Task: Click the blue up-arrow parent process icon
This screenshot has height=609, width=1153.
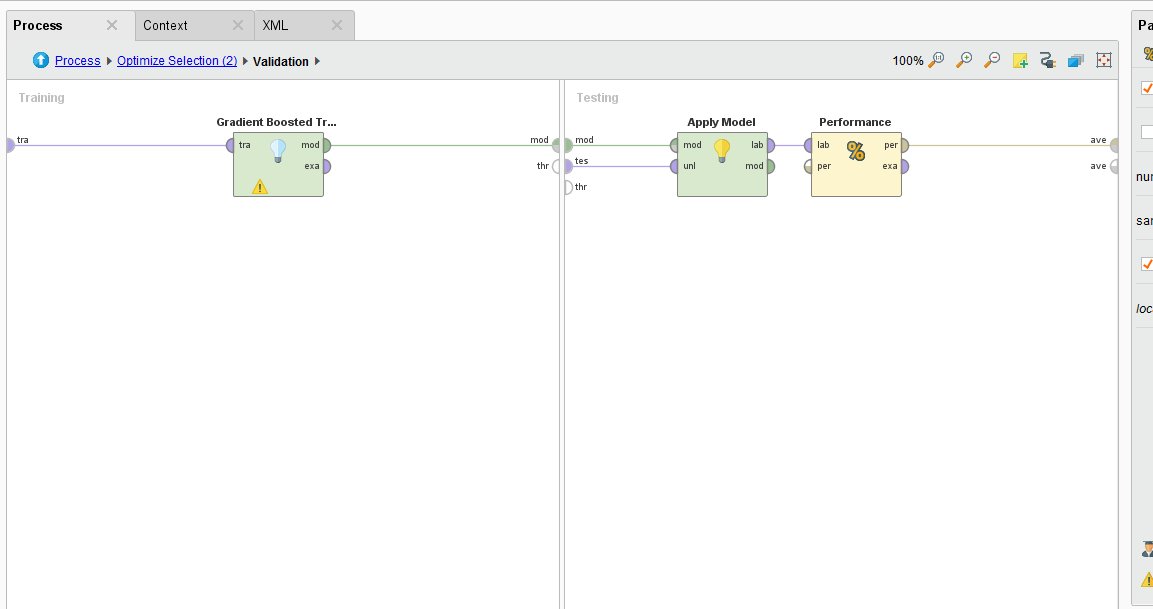Action: 40,60
